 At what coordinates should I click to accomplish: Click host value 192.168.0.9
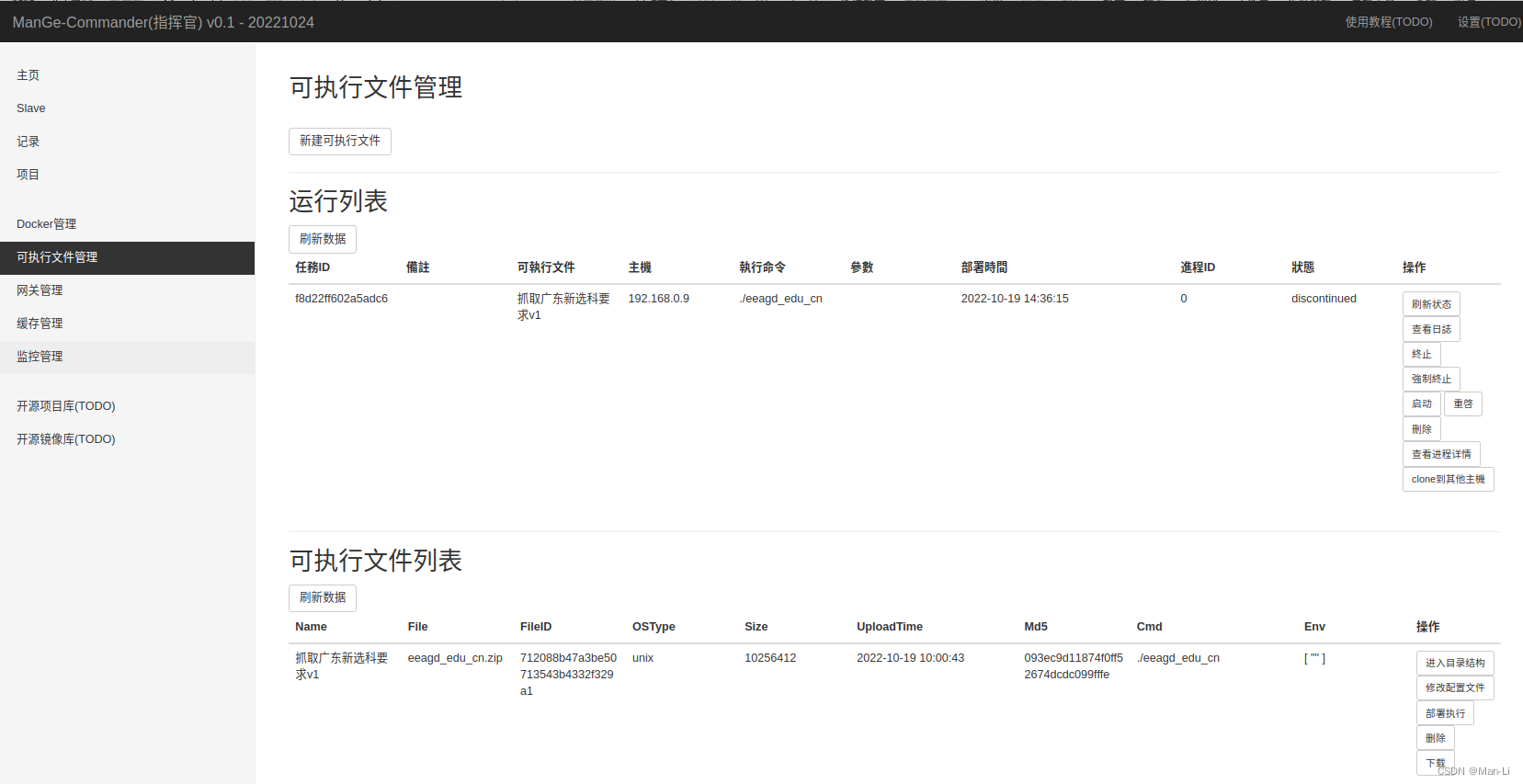(658, 299)
